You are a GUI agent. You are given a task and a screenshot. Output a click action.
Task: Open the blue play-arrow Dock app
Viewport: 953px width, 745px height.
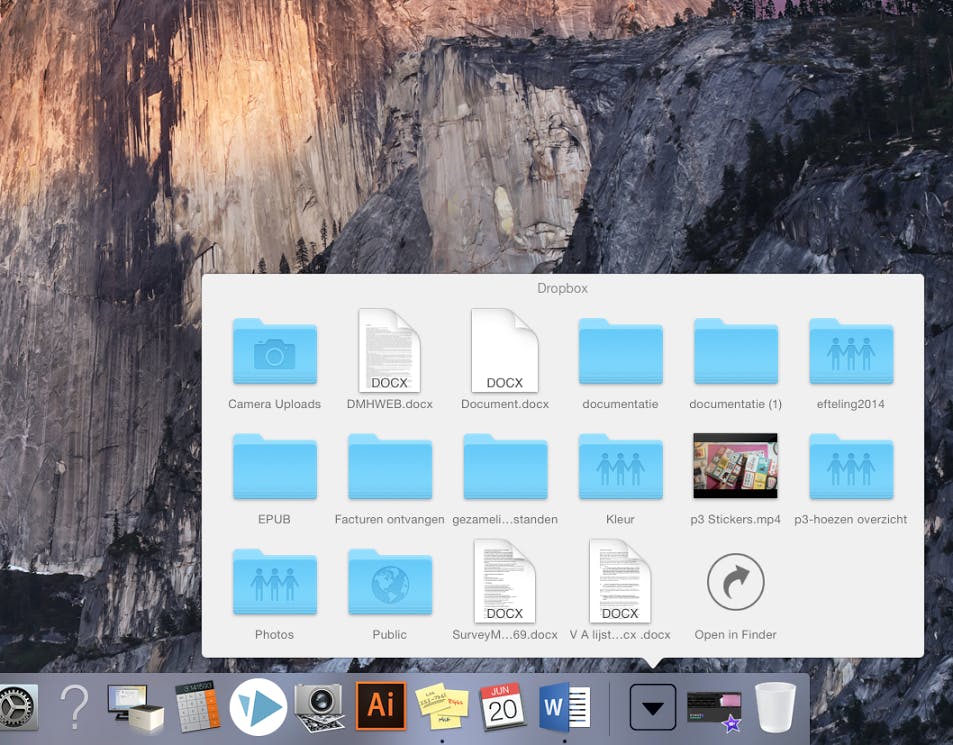(x=258, y=707)
